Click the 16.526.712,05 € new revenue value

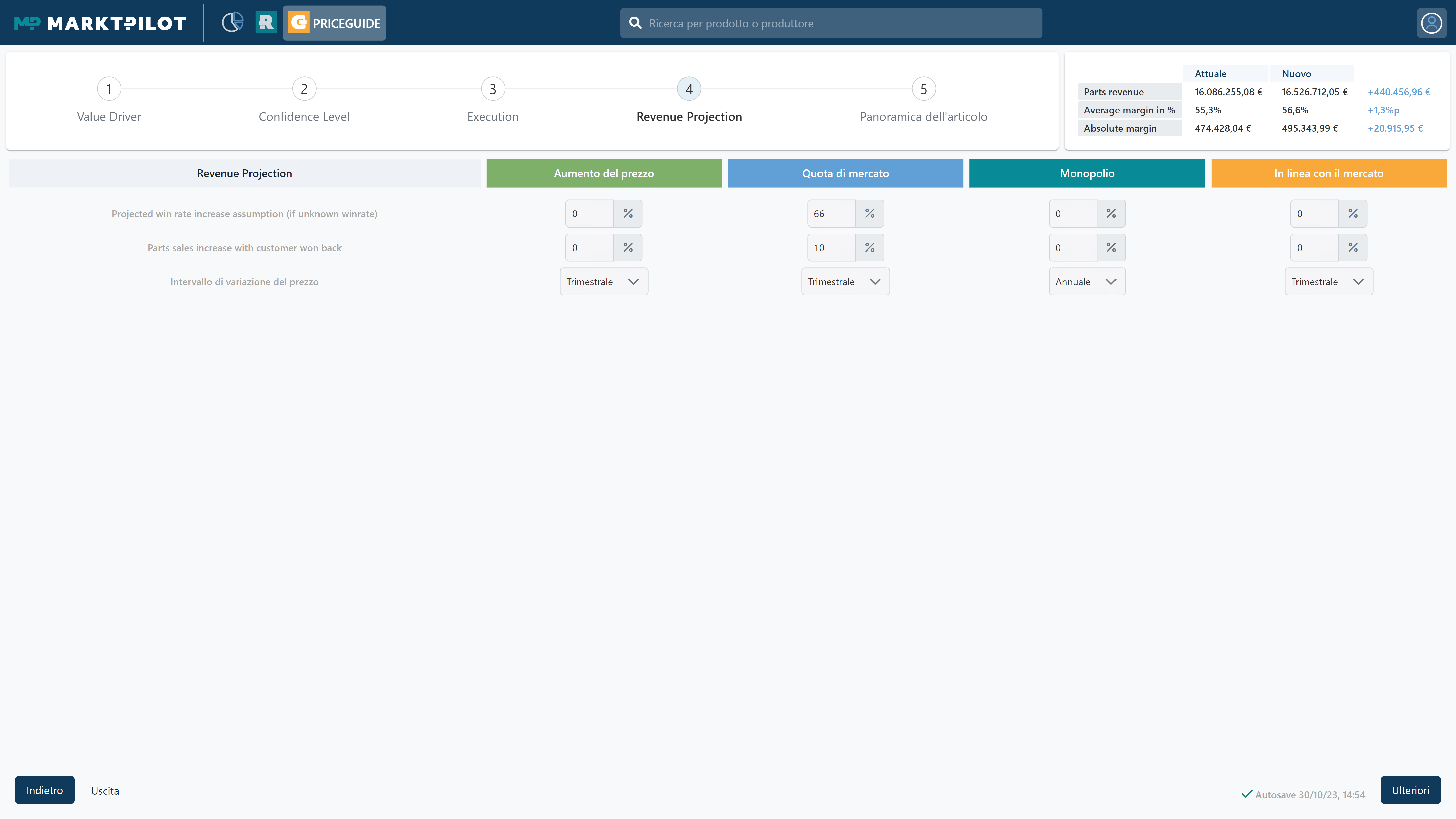pyautogui.click(x=1315, y=92)
